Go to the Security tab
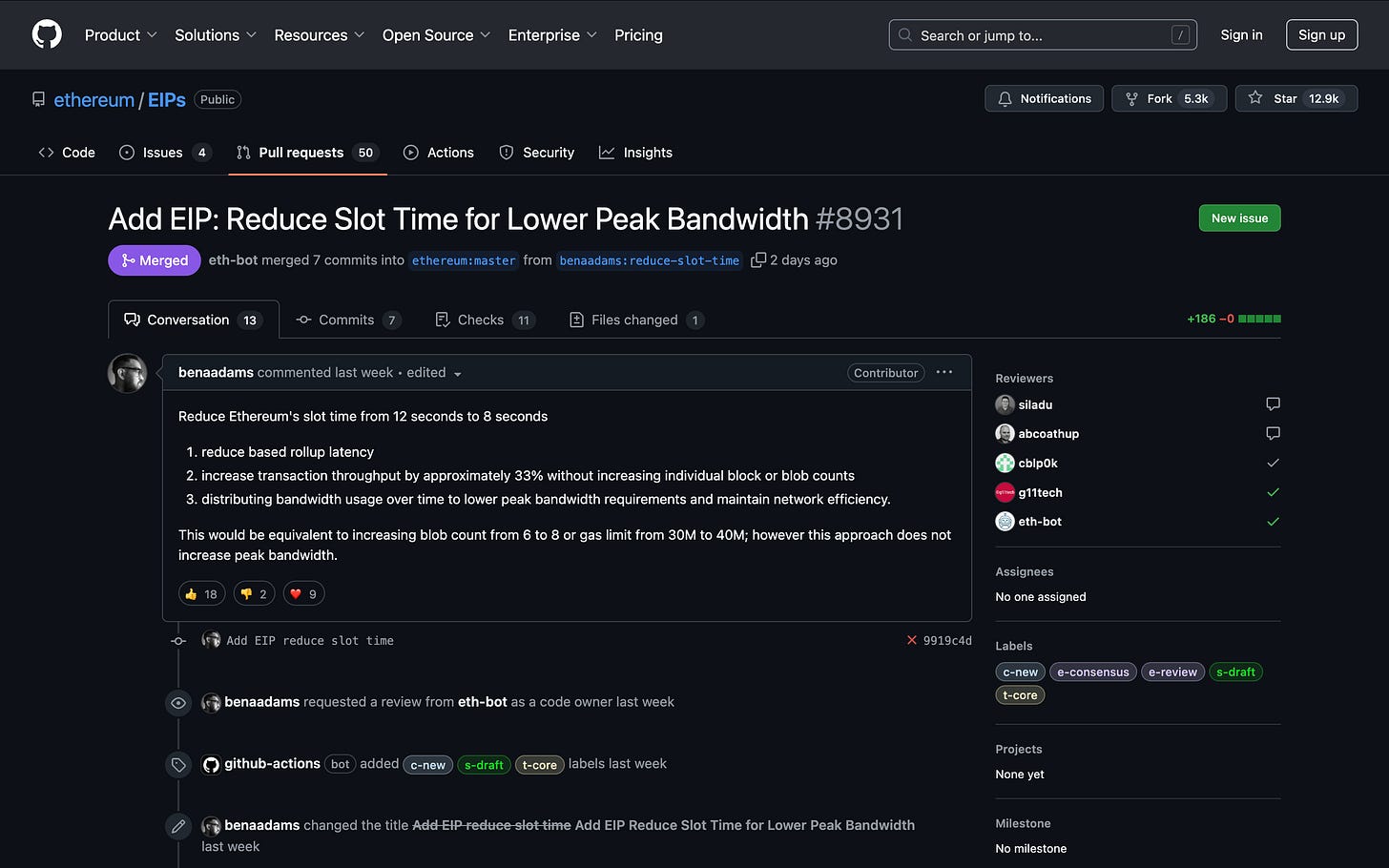This screenshot has width=1389, height=868. (537, 153)
